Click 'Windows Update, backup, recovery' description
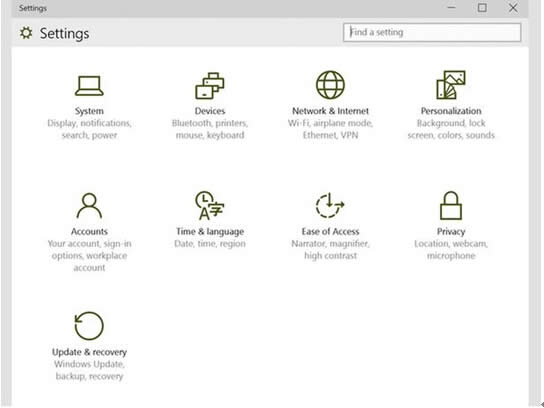The width and height of the screenshot is (544, 408). click(x=89, y=370)
